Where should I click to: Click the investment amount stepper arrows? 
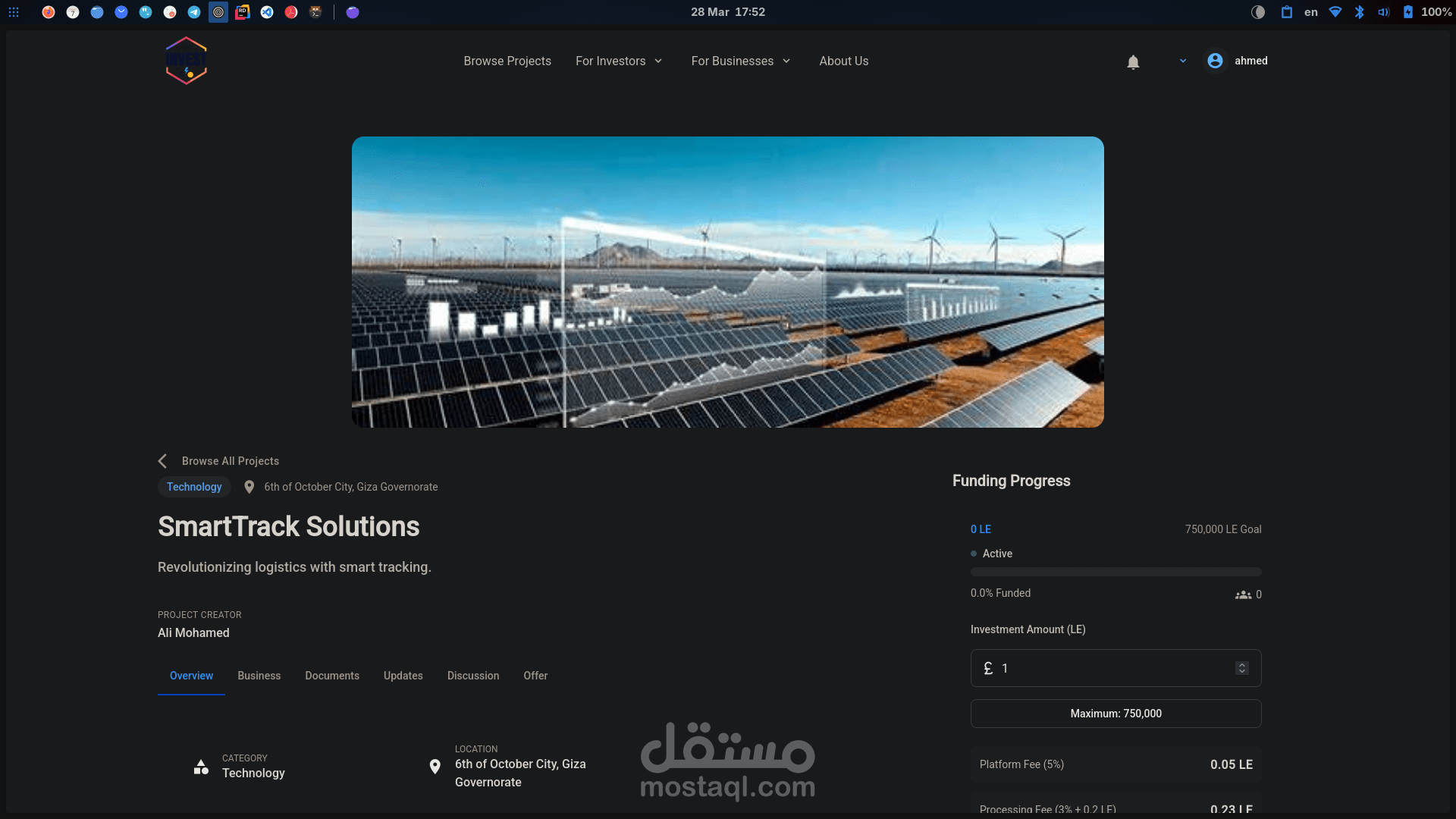pyautogui.click(x=1242, y=668)
